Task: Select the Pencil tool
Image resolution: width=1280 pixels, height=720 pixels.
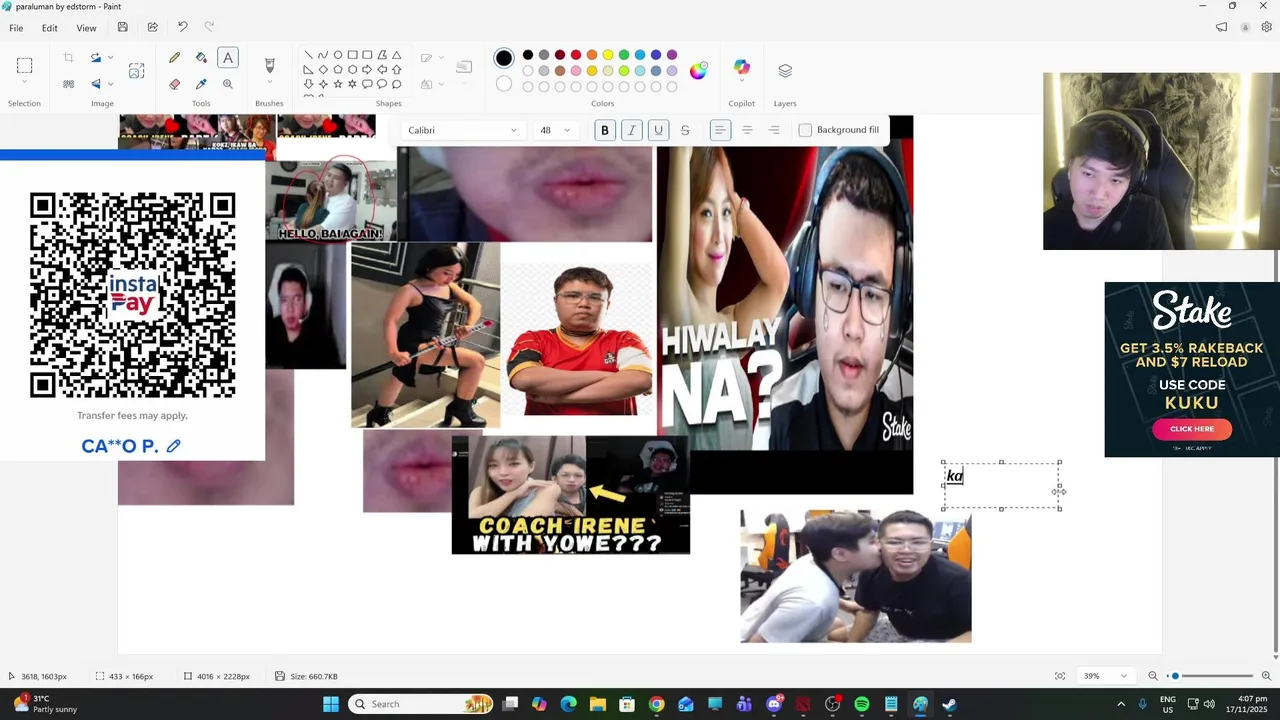Action: [175, 58]
